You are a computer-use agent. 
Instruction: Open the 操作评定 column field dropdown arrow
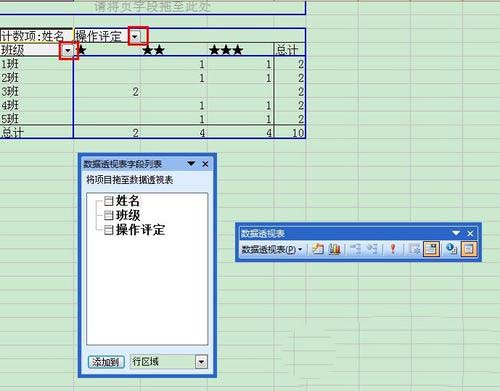pyautogui.click(x=135, y=36)
